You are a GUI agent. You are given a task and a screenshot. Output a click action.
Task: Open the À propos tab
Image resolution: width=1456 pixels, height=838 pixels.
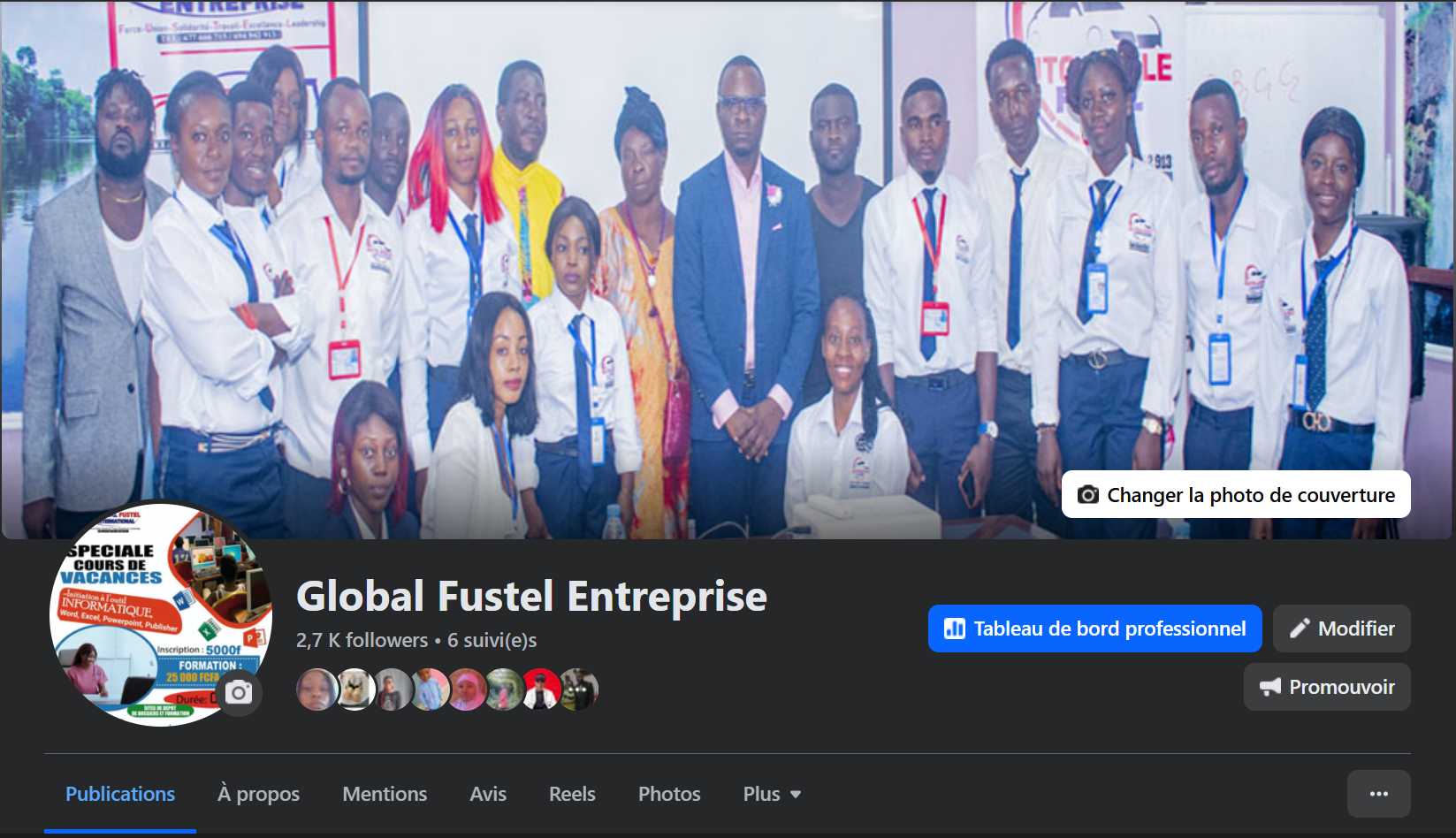(x=259, y=794)
